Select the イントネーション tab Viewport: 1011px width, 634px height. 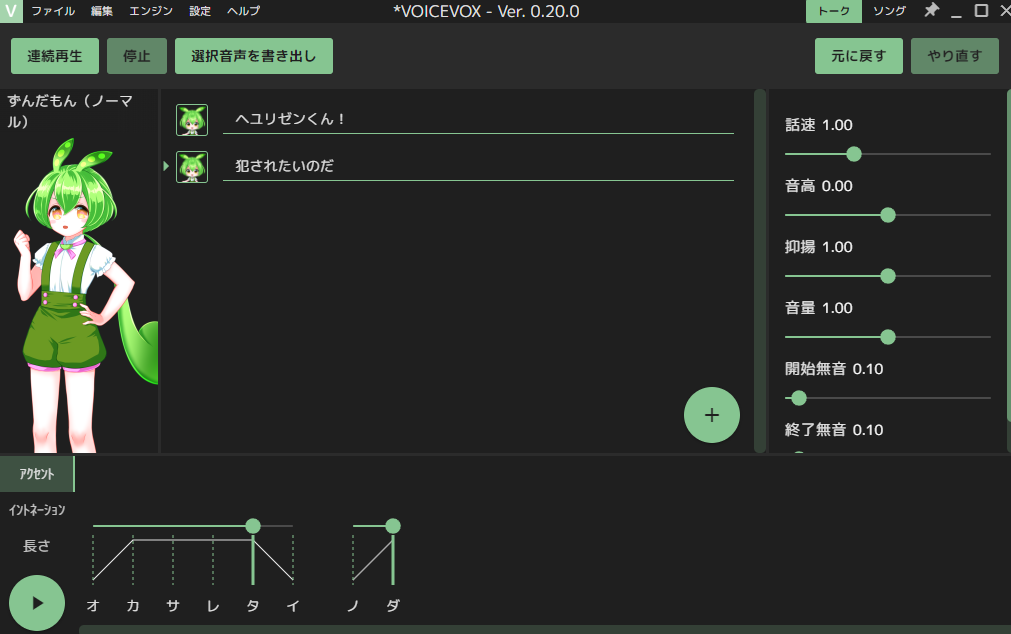pos(37,510)
